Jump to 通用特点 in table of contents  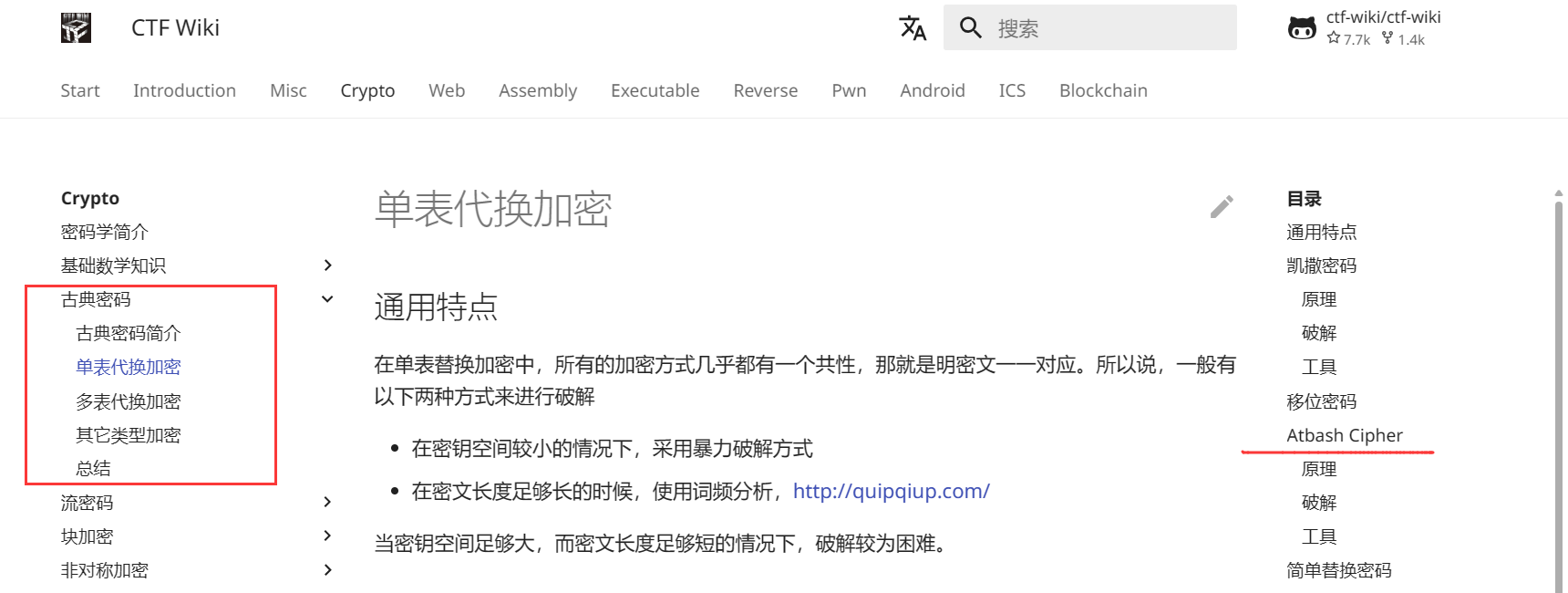[1321, 232]
